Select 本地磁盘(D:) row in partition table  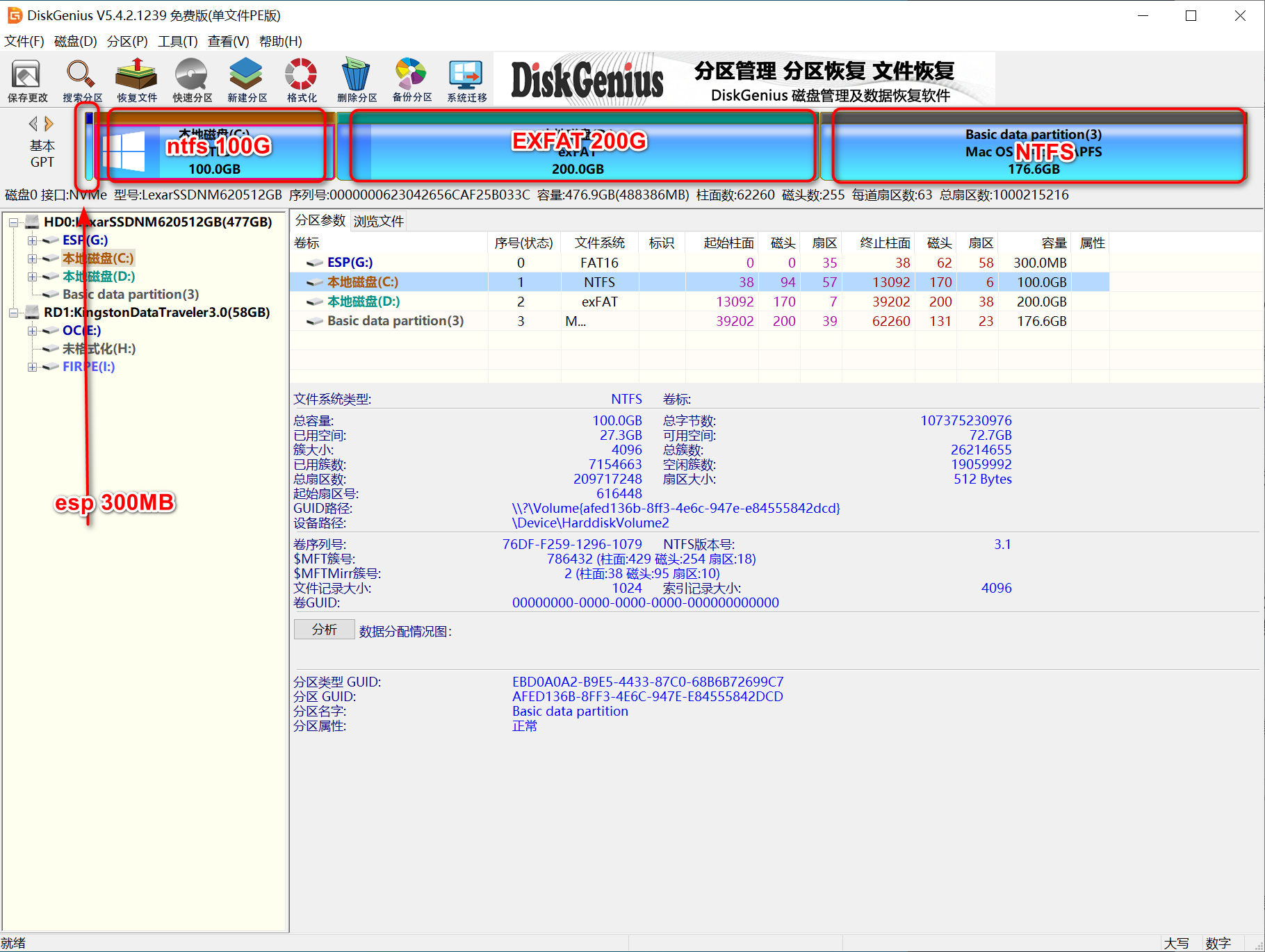pos(699,302)
